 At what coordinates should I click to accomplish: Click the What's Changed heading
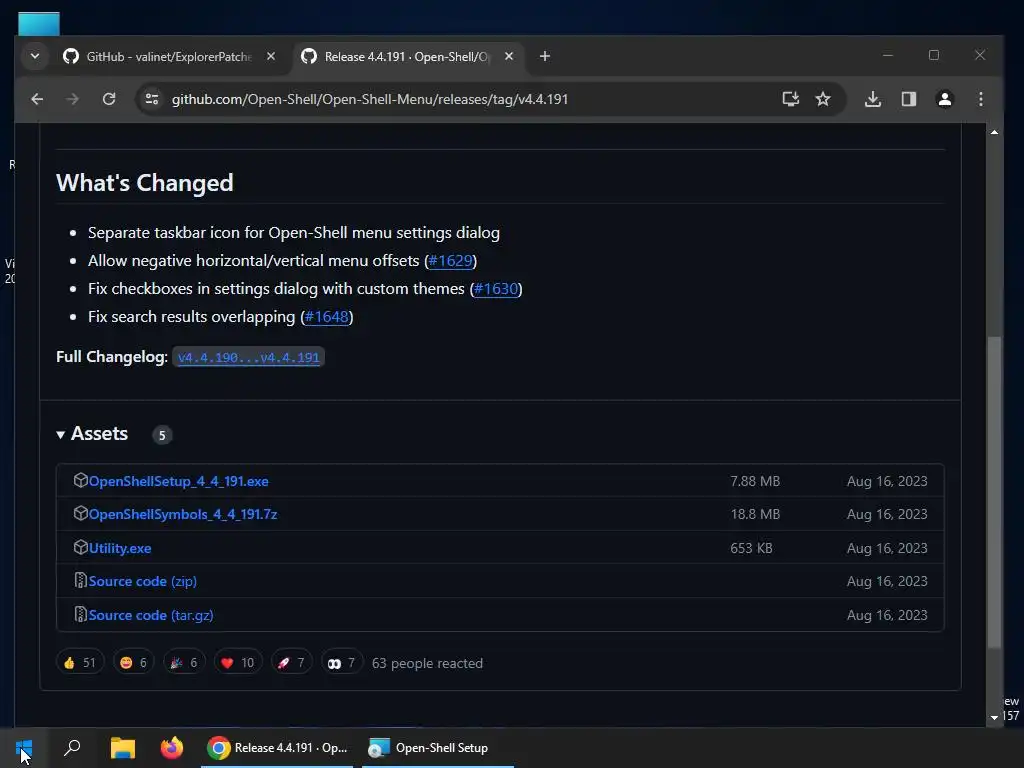[144, 183]
